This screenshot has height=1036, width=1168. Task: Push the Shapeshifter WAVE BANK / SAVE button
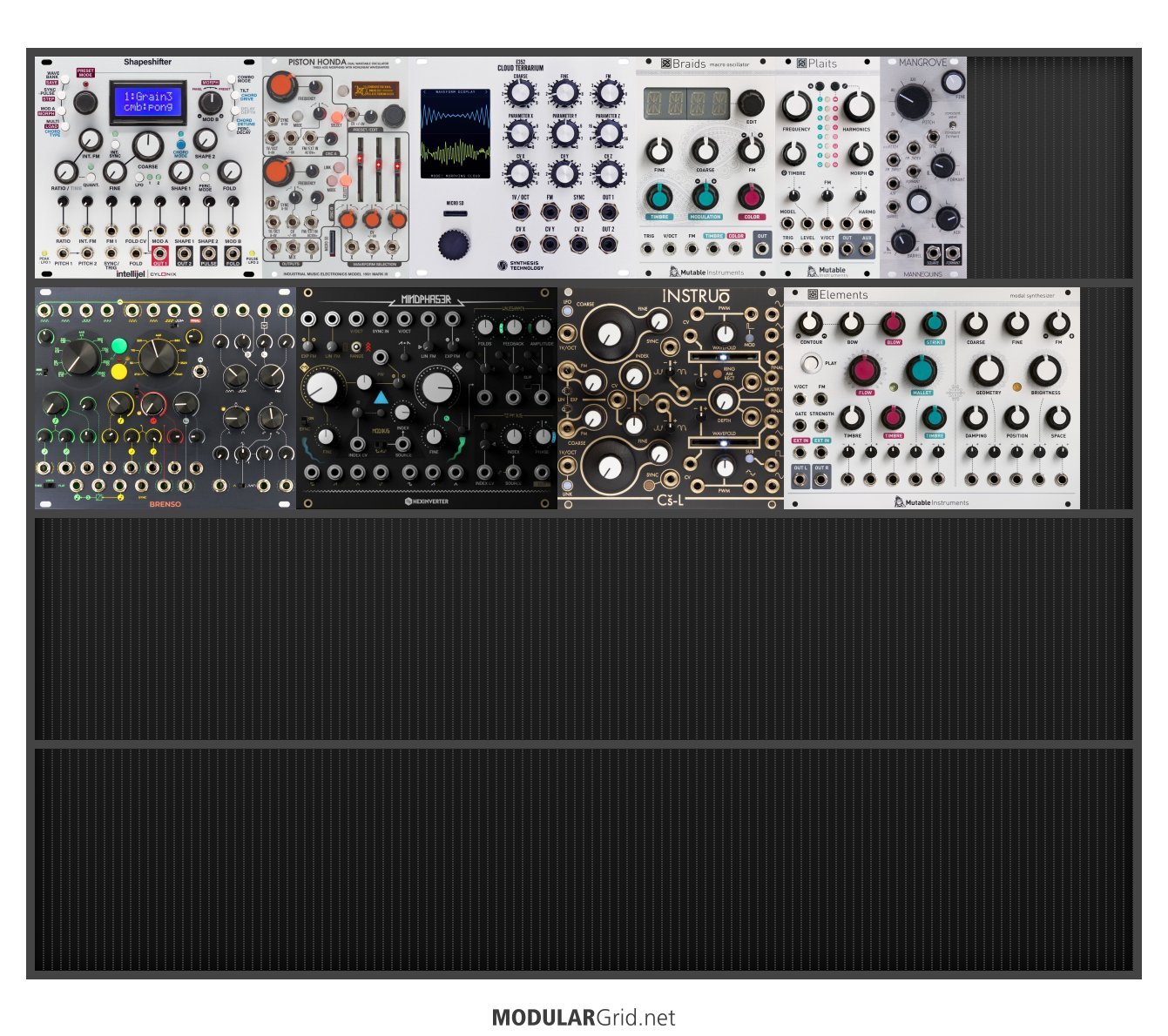[64, 77]
